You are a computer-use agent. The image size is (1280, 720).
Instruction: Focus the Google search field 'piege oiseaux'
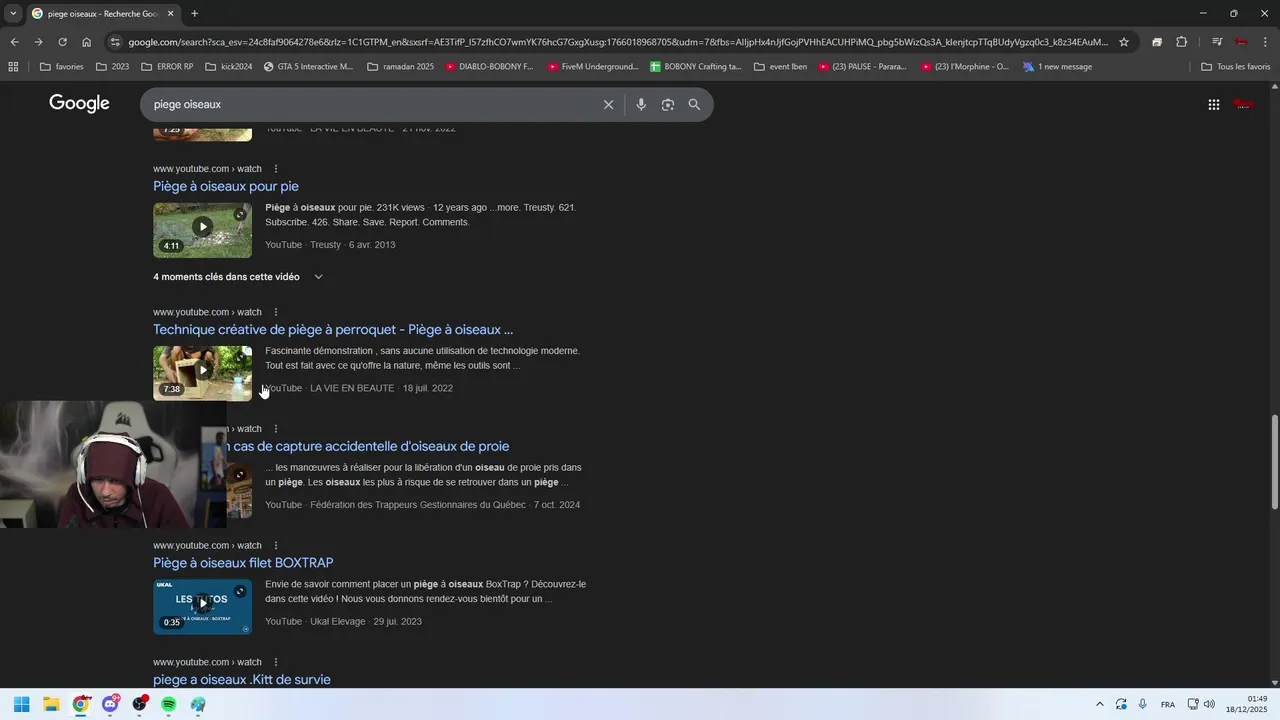point(370,104)
